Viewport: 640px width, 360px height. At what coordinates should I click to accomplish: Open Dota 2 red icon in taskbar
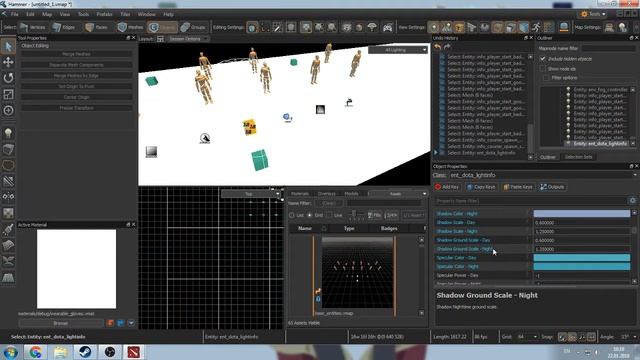[x=133, y=352]
